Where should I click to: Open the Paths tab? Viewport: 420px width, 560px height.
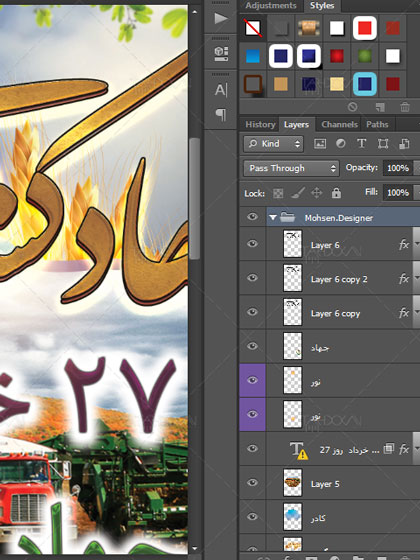(x=377, y=124)
